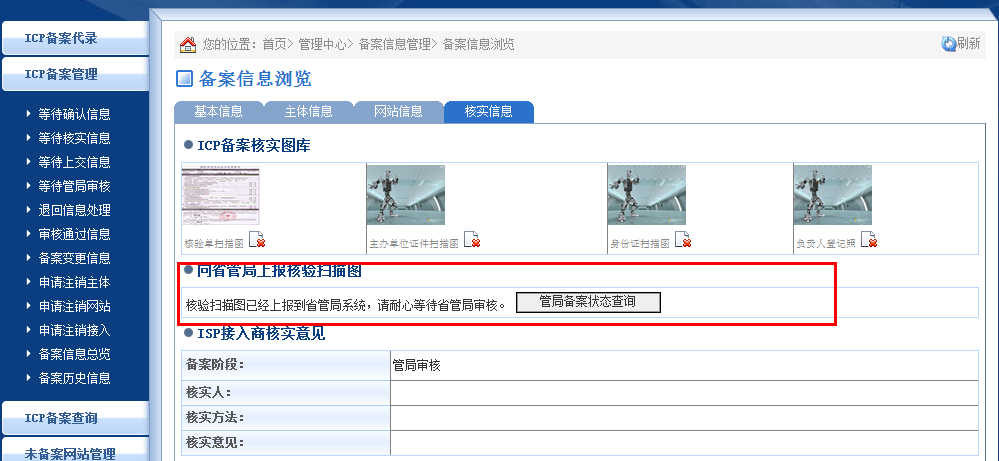
Task: Expand the ICP备案代录 sidebar section
Action: [x=75, y=38]
